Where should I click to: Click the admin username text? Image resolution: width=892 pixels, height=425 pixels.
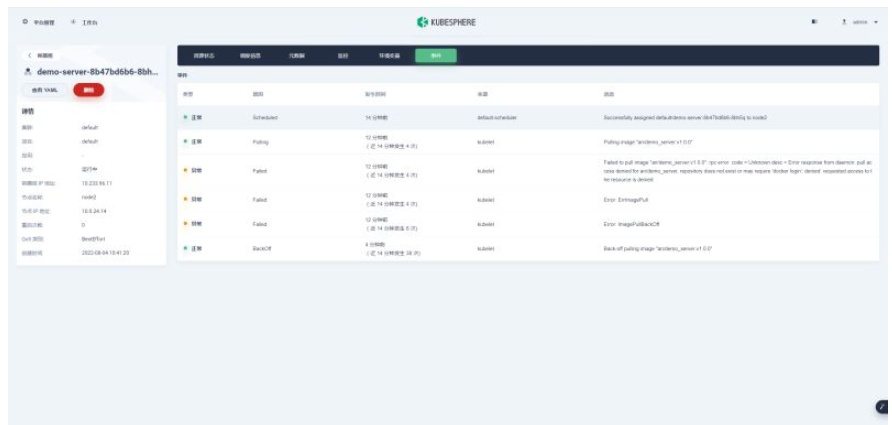coord(860,22)
